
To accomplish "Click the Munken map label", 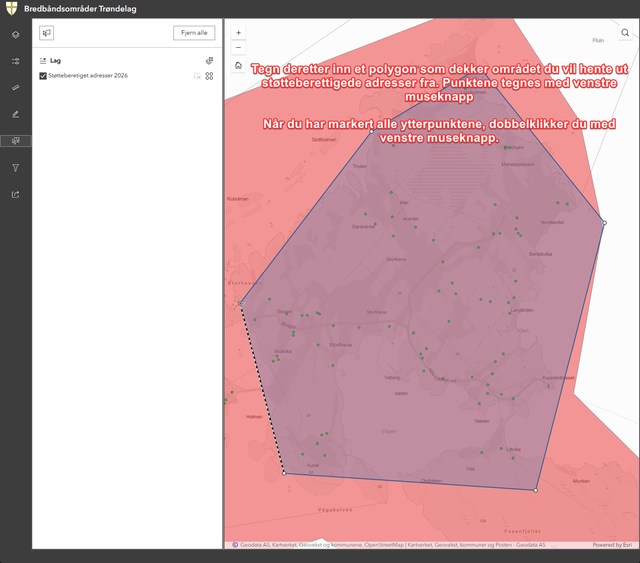I will pyautogui.click(x=581, y=481).
